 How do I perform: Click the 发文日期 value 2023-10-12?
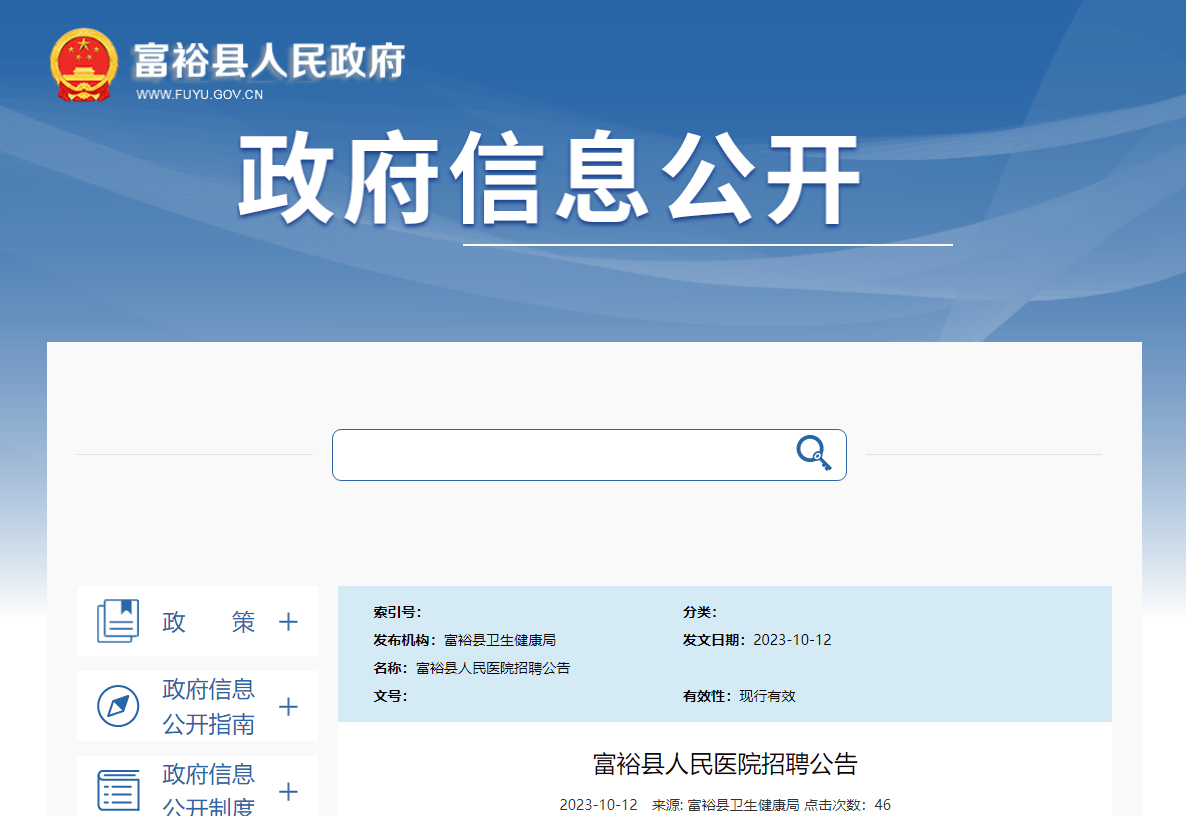pos(792,640)
